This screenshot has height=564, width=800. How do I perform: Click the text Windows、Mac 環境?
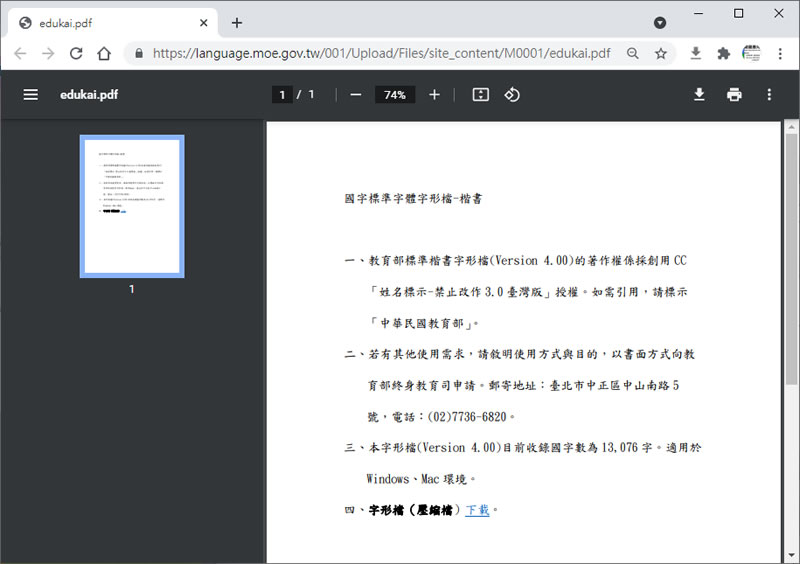pyautogui.click(x=417, y=479)
